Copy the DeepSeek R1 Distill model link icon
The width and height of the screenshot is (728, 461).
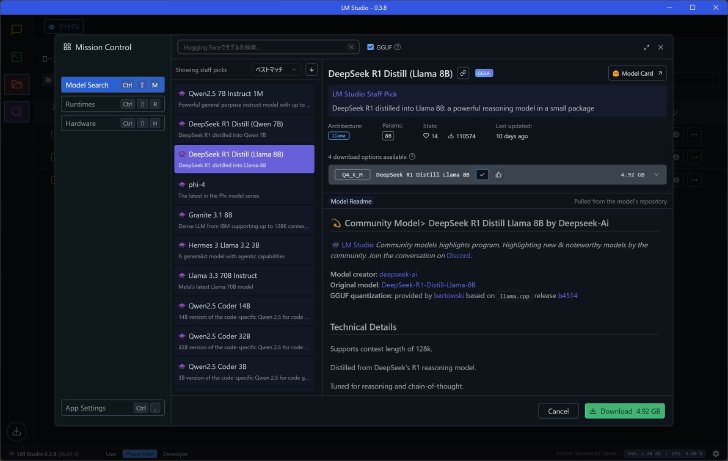463,73
